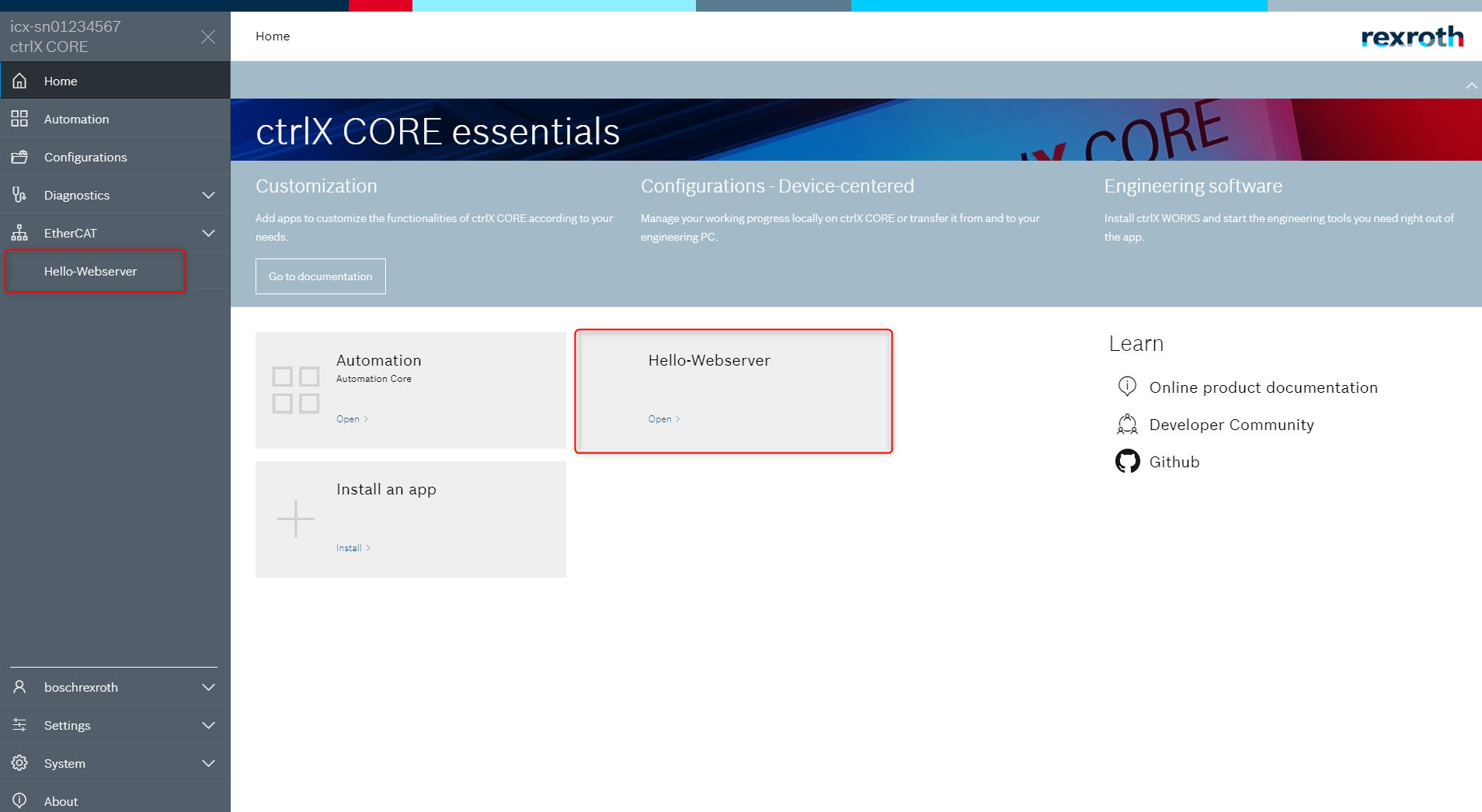This screenshot has width=1482, height=812.
Task: Click the Automation grid icon in sidebar
Action: (19, 119)
